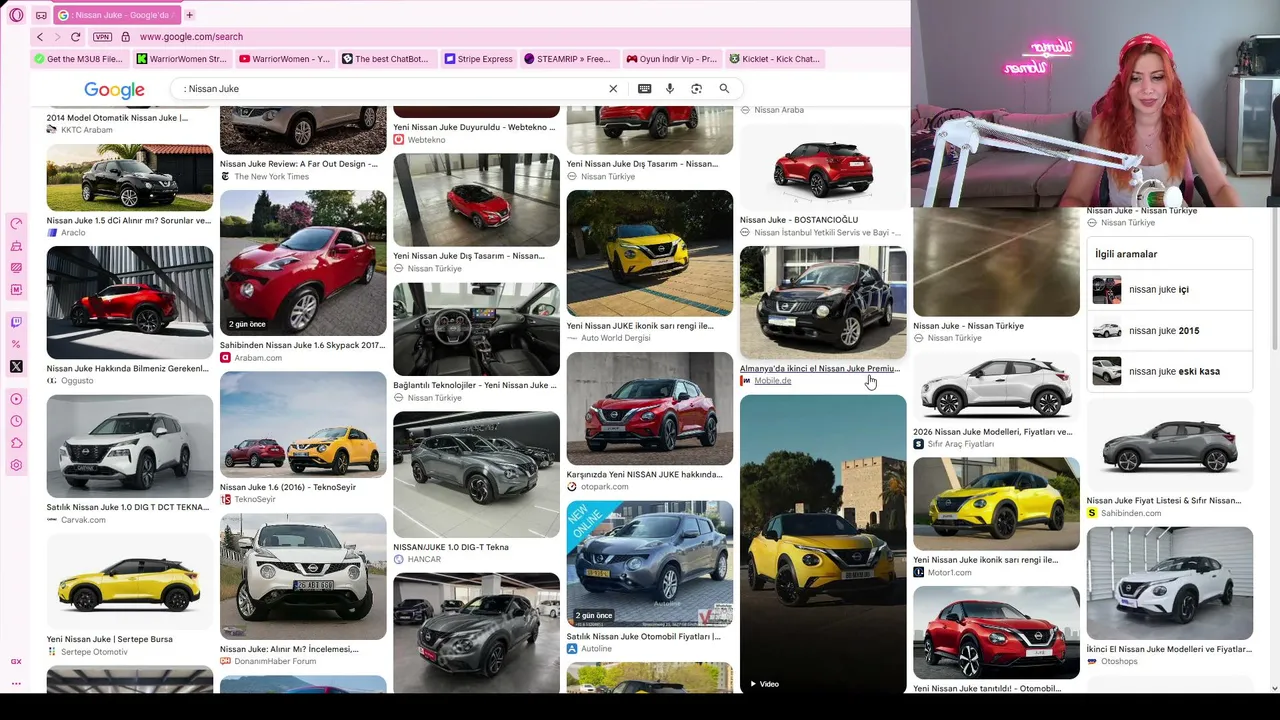Submit the search with the magnifier icon

pyautogui.click(x=724, y=89)
